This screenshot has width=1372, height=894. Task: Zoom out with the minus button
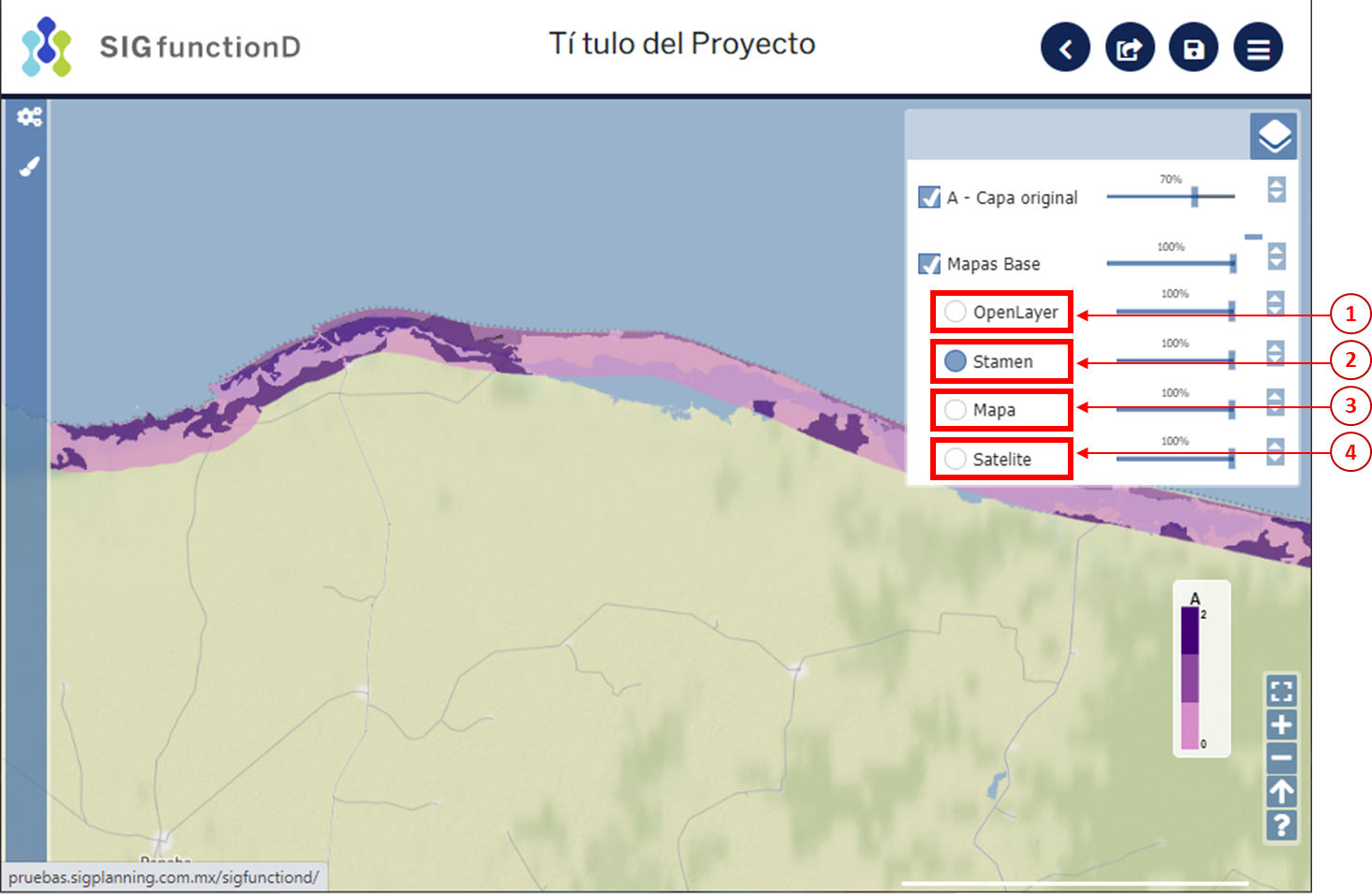click(x=1281, y=758)
